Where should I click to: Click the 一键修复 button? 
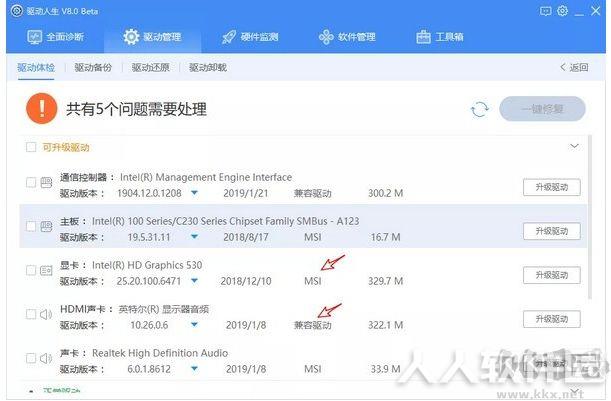click(x=542, y=109)
